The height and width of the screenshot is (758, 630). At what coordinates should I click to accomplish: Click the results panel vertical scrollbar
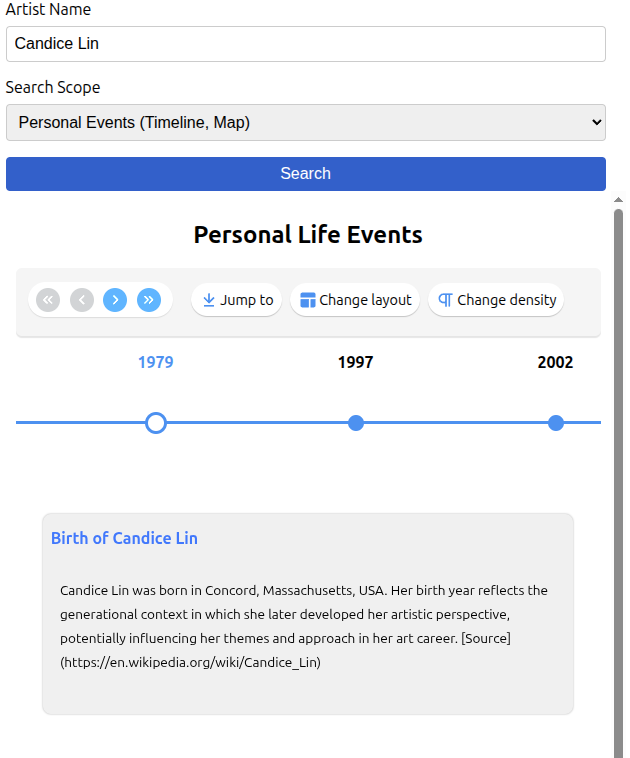click(618, 480)
